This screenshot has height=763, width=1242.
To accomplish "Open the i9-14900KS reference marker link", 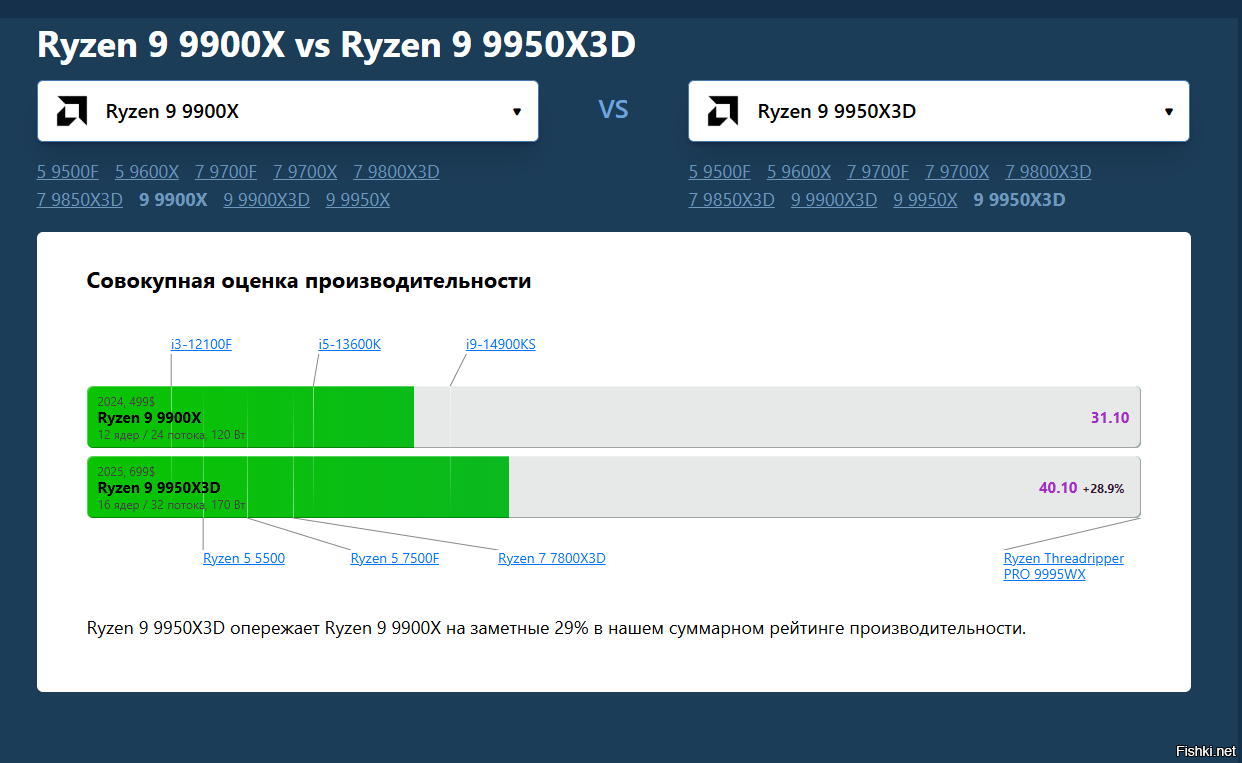I will coord(501,344).
